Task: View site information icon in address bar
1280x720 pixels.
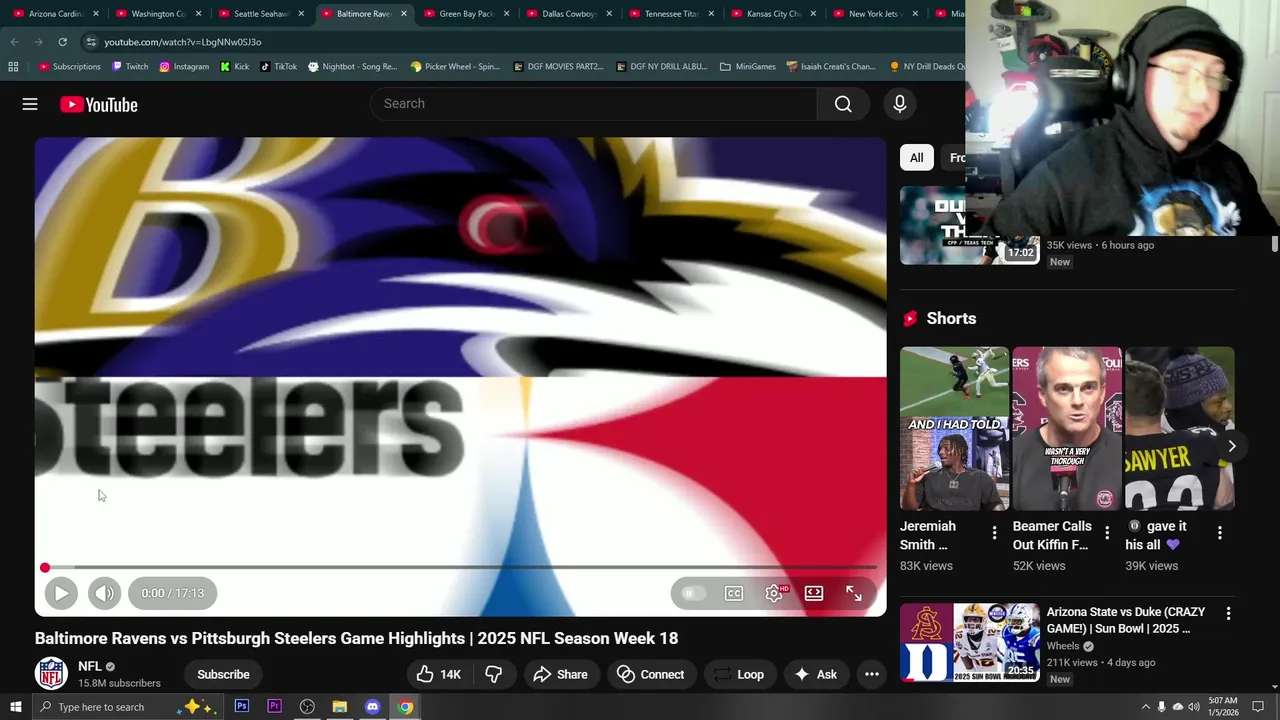Action: (x=91, y=42)
